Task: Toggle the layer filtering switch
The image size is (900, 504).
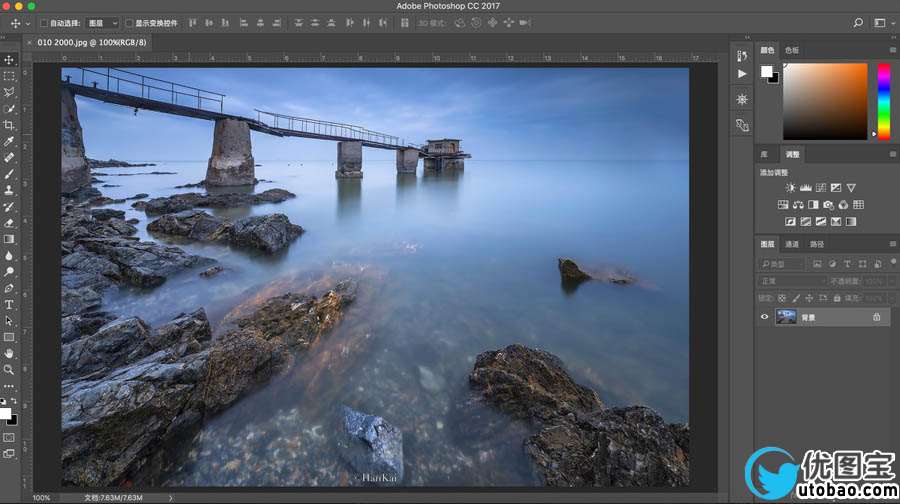Action: [x=893, y=262]
